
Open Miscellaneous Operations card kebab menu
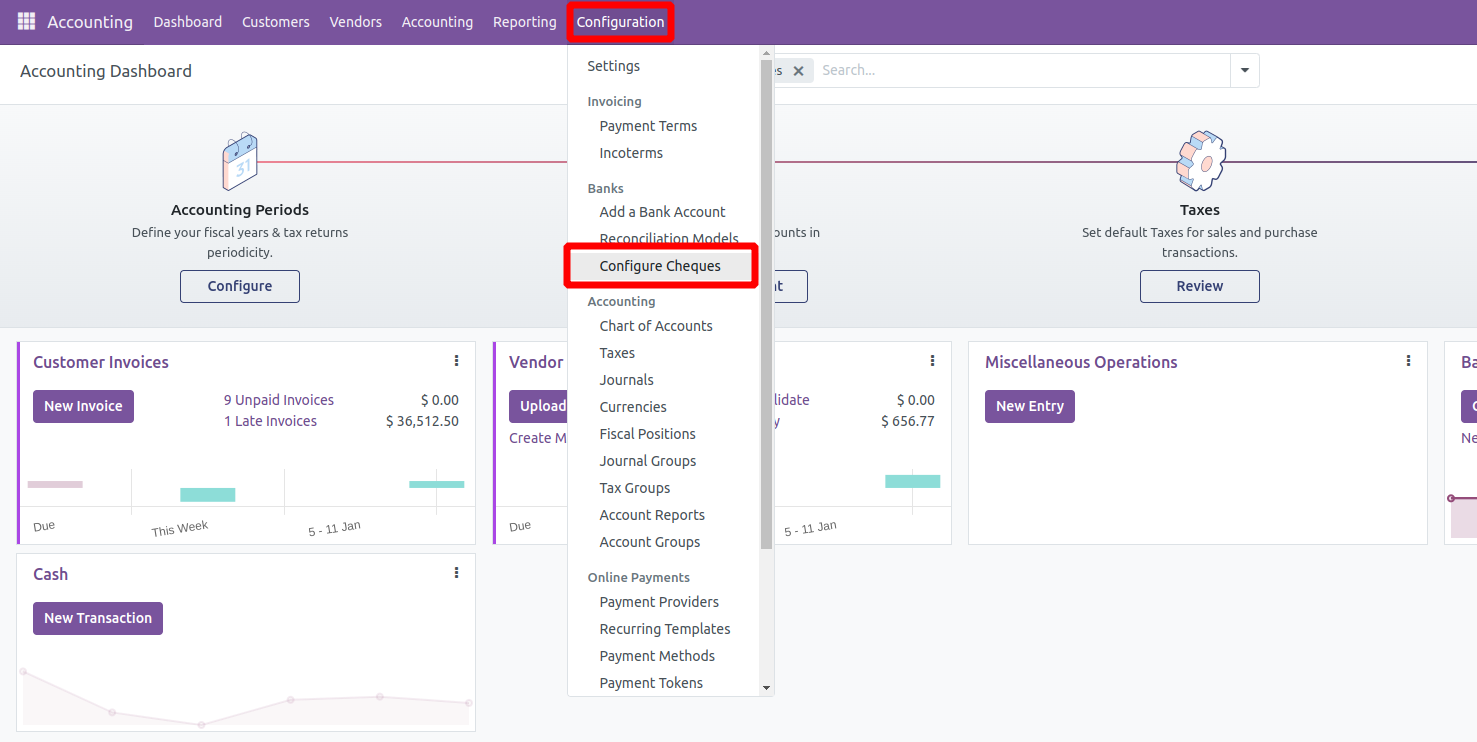[1408, 361]
